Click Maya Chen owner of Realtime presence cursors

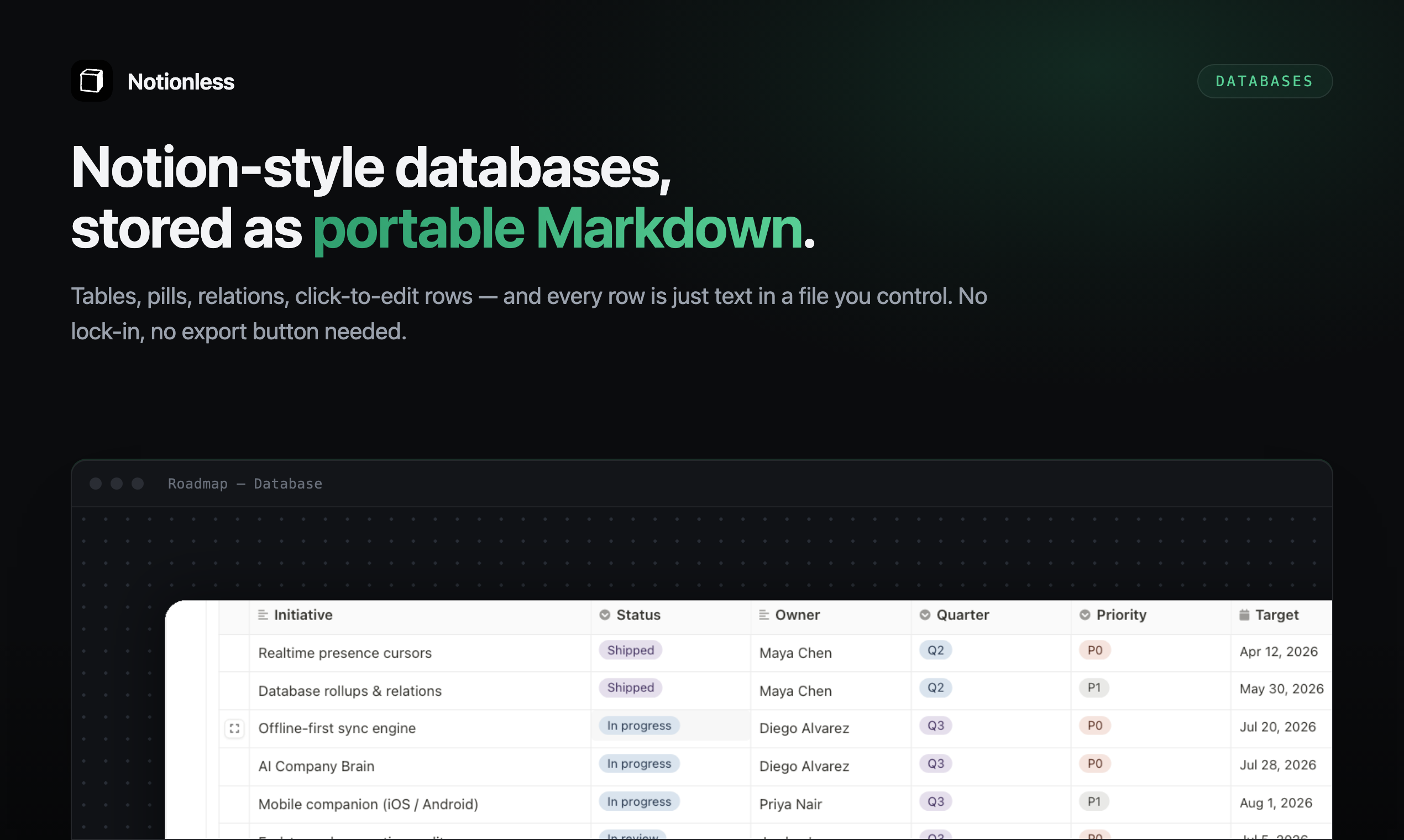795,653
